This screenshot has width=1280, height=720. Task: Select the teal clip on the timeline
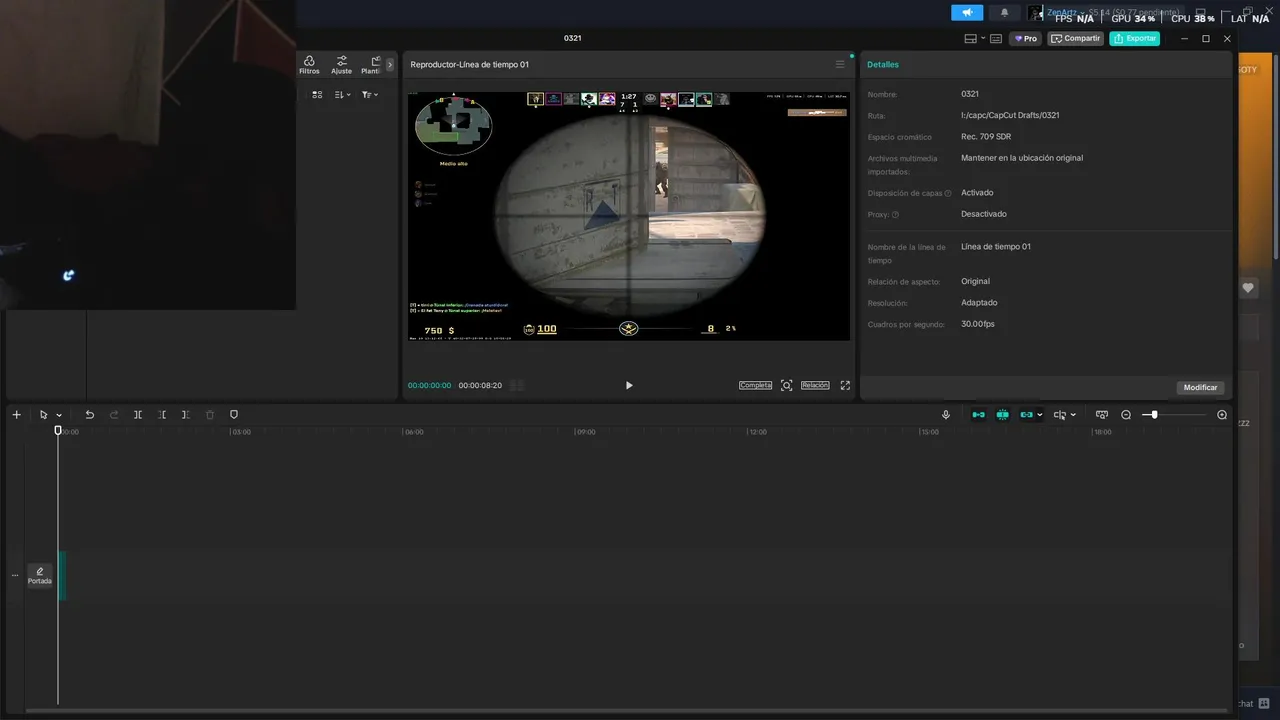coord(62,575)
